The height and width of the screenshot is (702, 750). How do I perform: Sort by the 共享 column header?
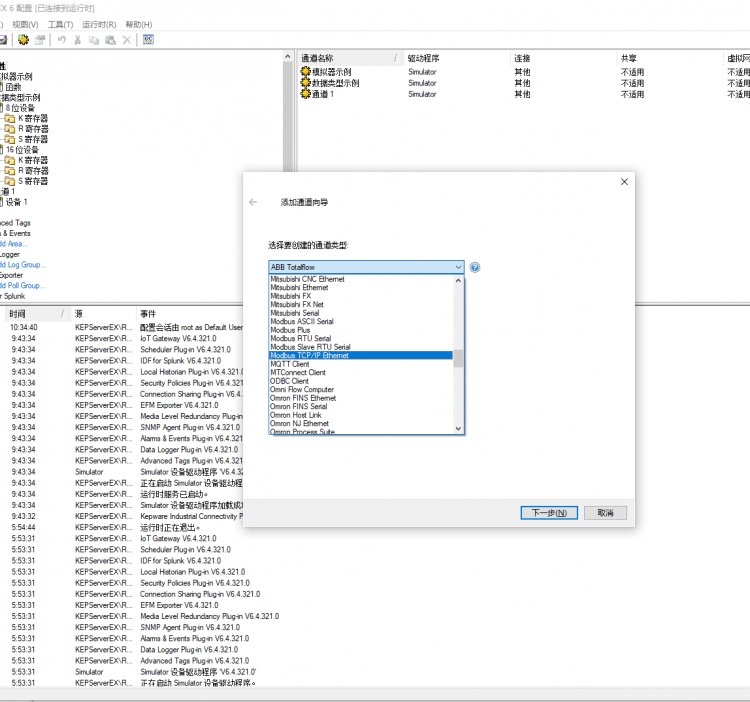click(x=670, y=58)
